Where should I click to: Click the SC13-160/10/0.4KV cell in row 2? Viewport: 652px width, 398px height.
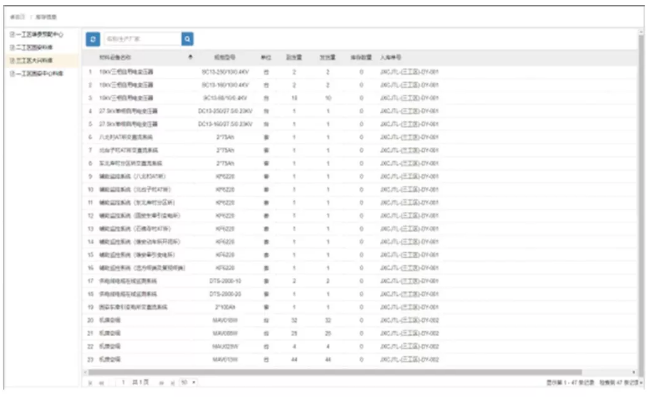[225, 85]
